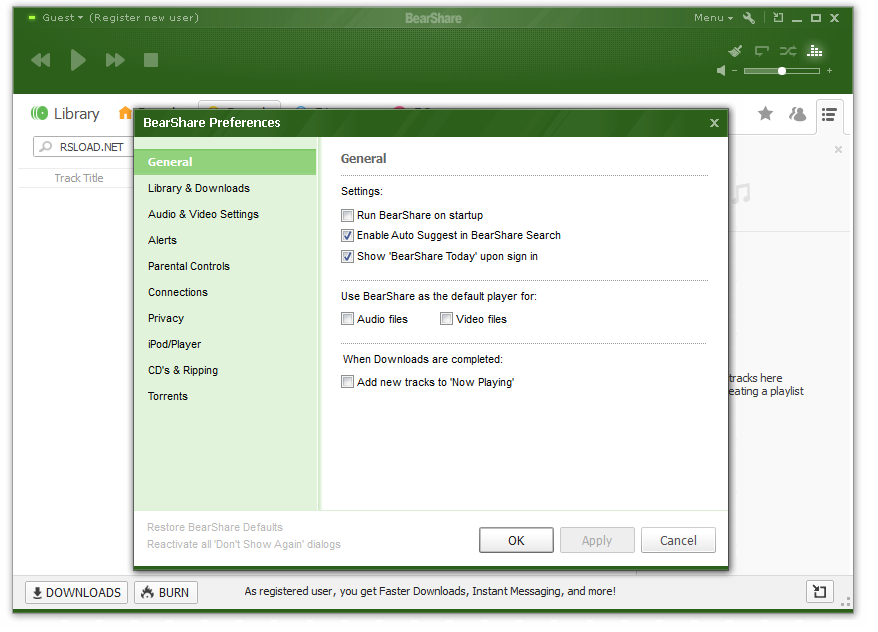Click the search field containing RSLOAD.NET
This screenshot has width=878, height=632.
84,147
